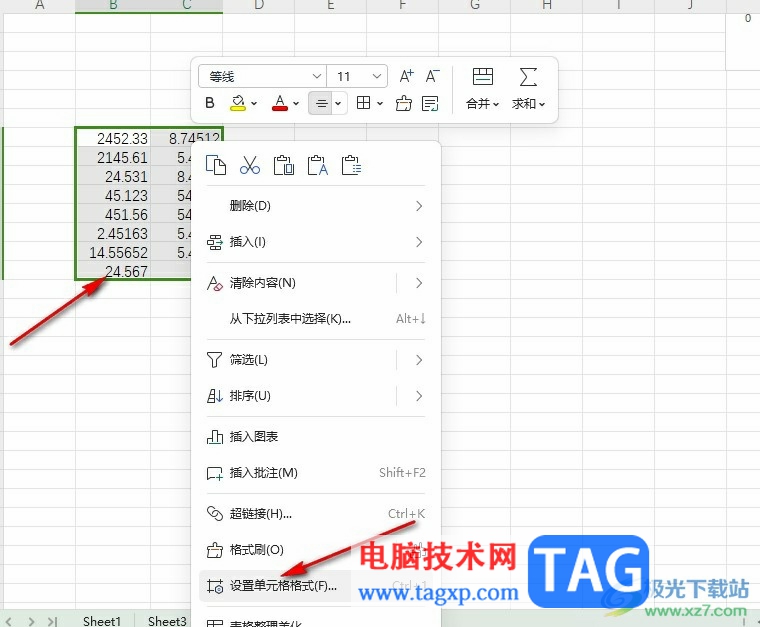Expand the 筛选 submenu arrow
760x627 pixels.
tap(419, 360)
